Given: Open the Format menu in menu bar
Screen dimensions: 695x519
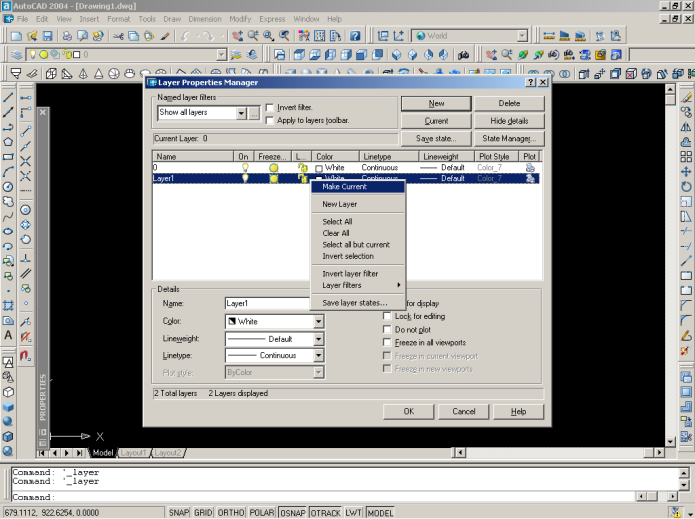Looking at the screenshot, I should [119, 19].
